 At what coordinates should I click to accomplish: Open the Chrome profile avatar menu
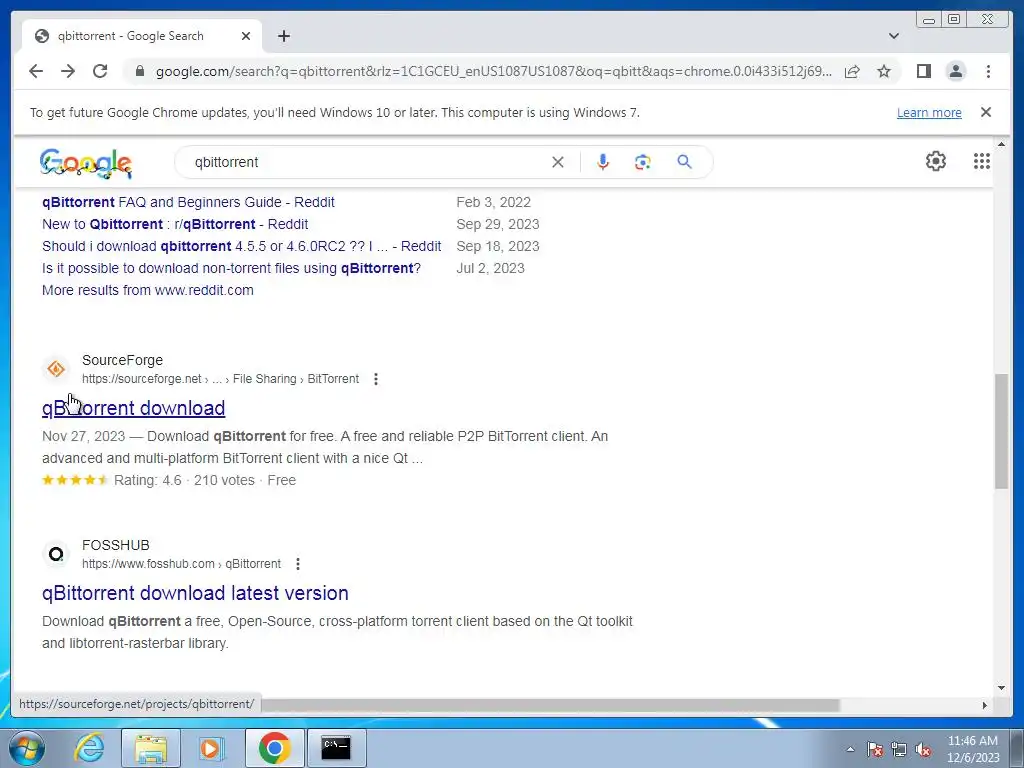(956, 71)
